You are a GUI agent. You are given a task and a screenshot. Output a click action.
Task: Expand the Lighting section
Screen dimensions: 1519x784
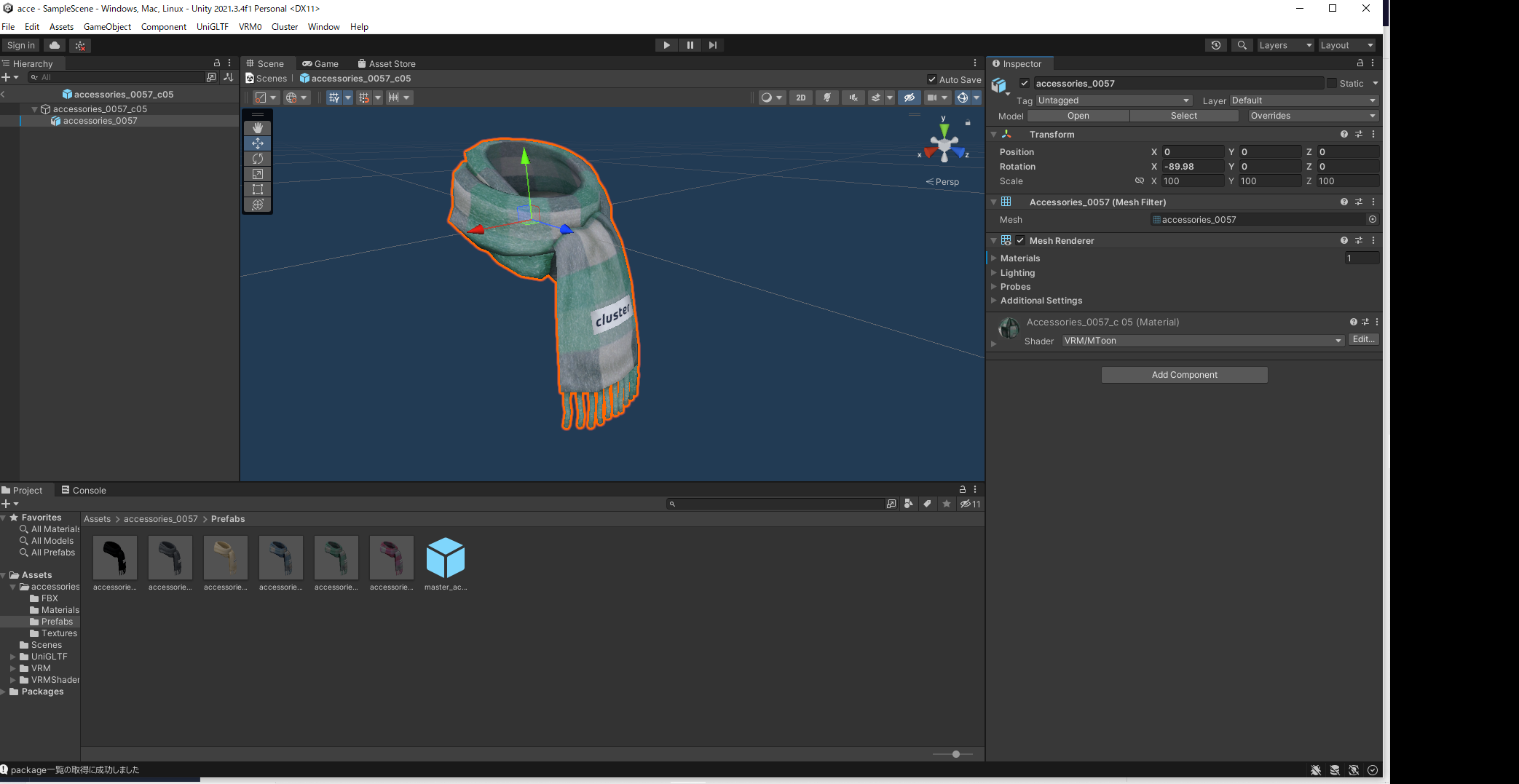point(993,273)
